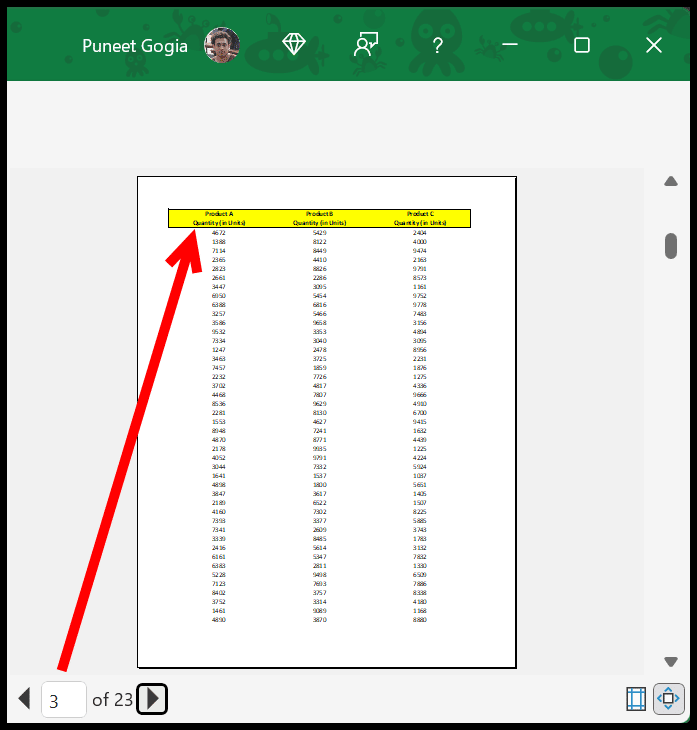Click the scroll up arrow in preview
697x730 pixels.
coord(671,182)
